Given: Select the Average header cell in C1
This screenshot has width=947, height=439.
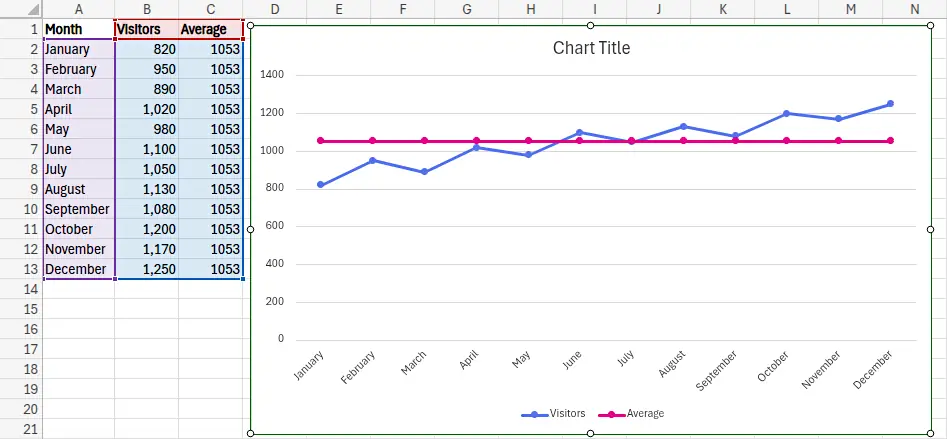Looking at the screenshot, I should tap(211, 29).
